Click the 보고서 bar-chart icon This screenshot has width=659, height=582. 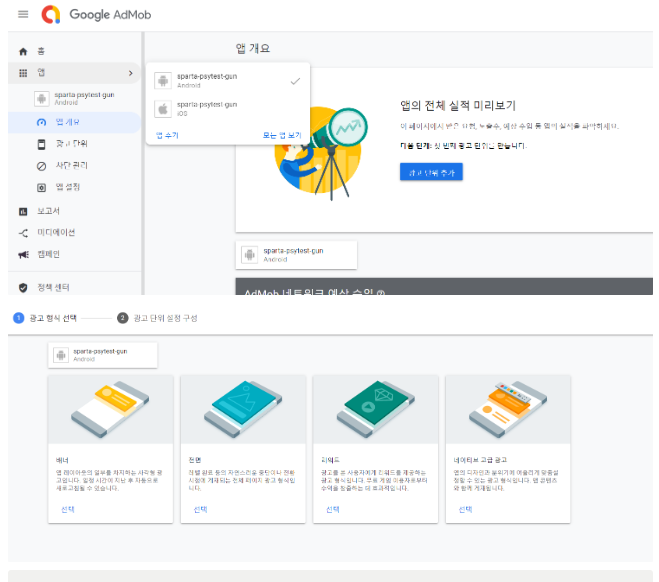23,212
